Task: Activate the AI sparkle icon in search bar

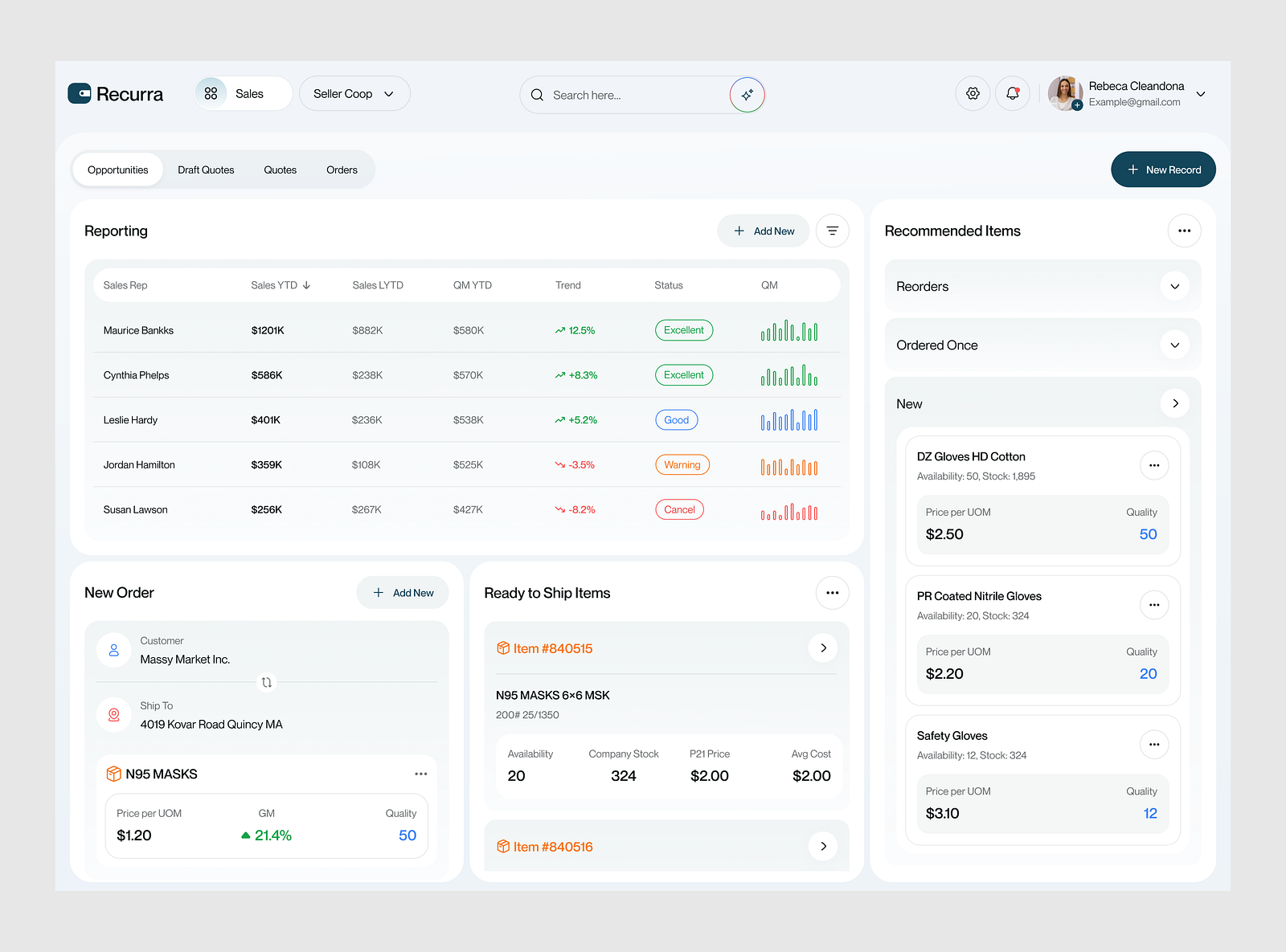Action: pyautogui.click(x=747, y=94)
